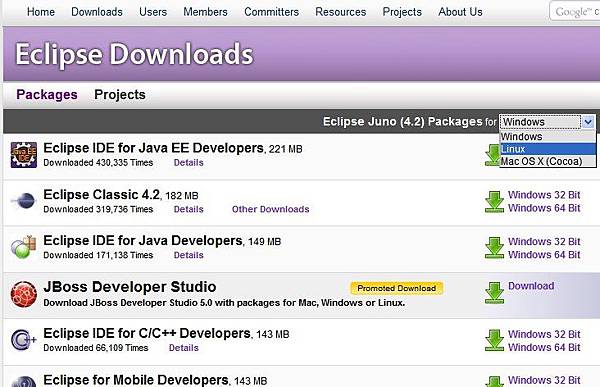Switch to the Projects tab below the banner

pos(120,95)
